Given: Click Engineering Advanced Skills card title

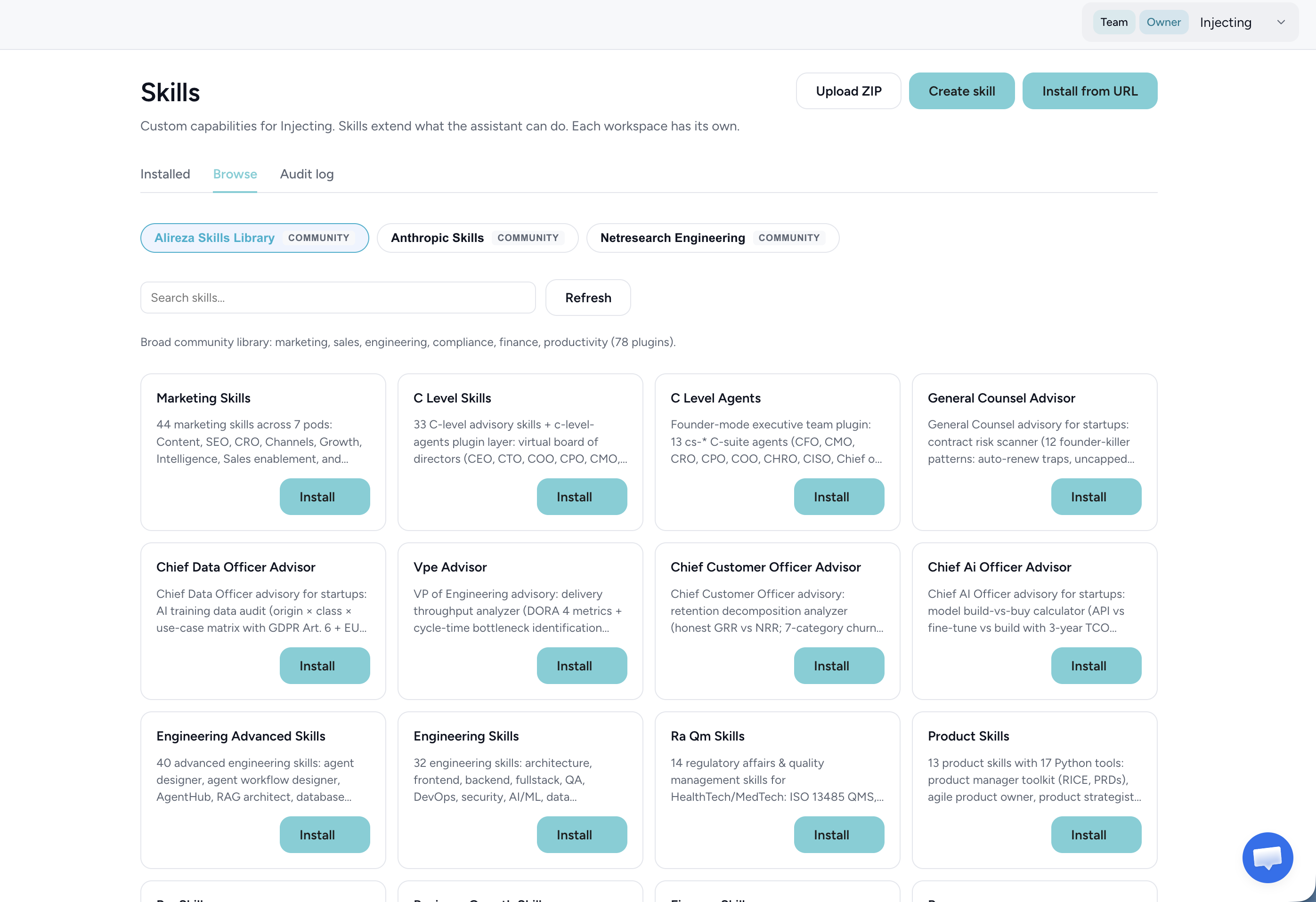Looking at the screenshot, I should 241,736.
